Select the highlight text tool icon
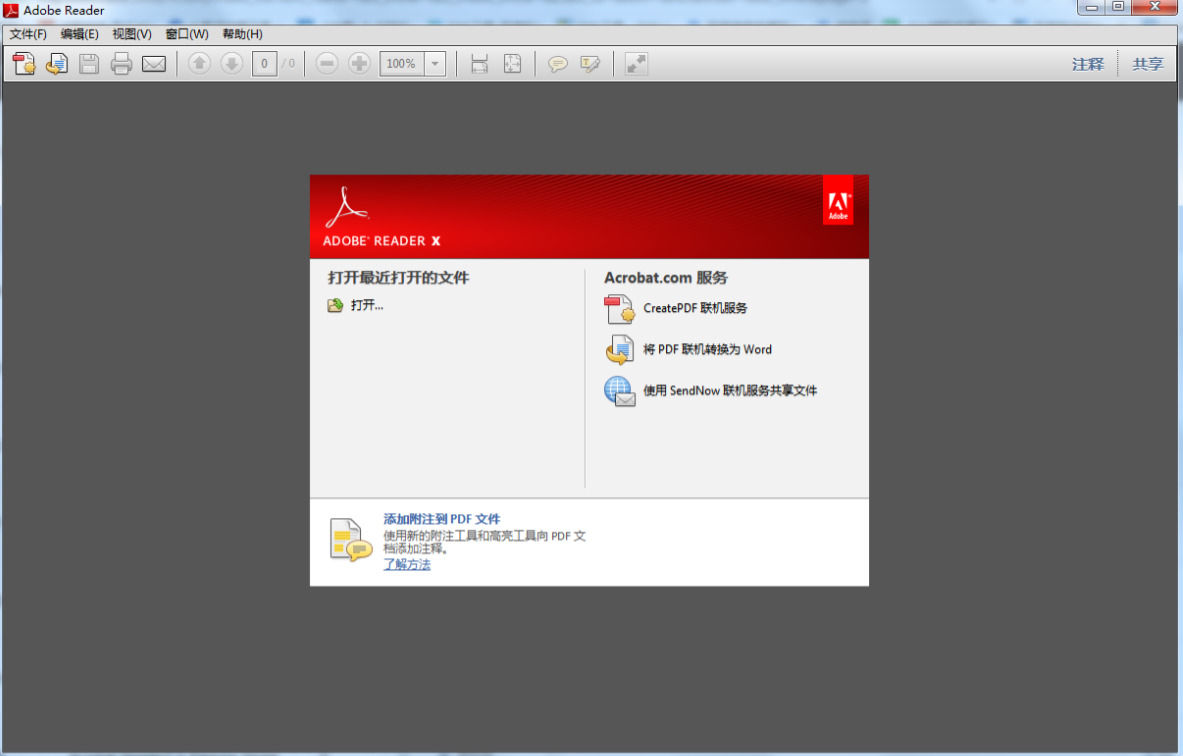The width and height of the screenshot is (1183, 756). (590, 64)
